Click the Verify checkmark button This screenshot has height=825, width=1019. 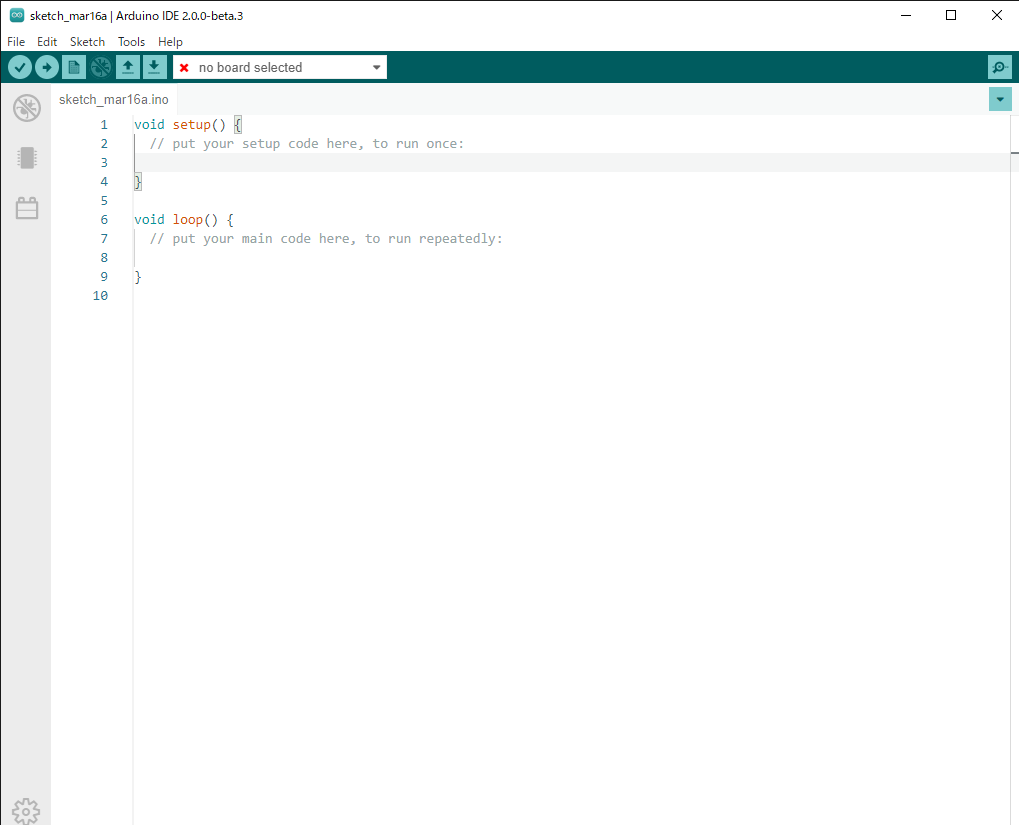pyautogui.click(x=20, y=67)
